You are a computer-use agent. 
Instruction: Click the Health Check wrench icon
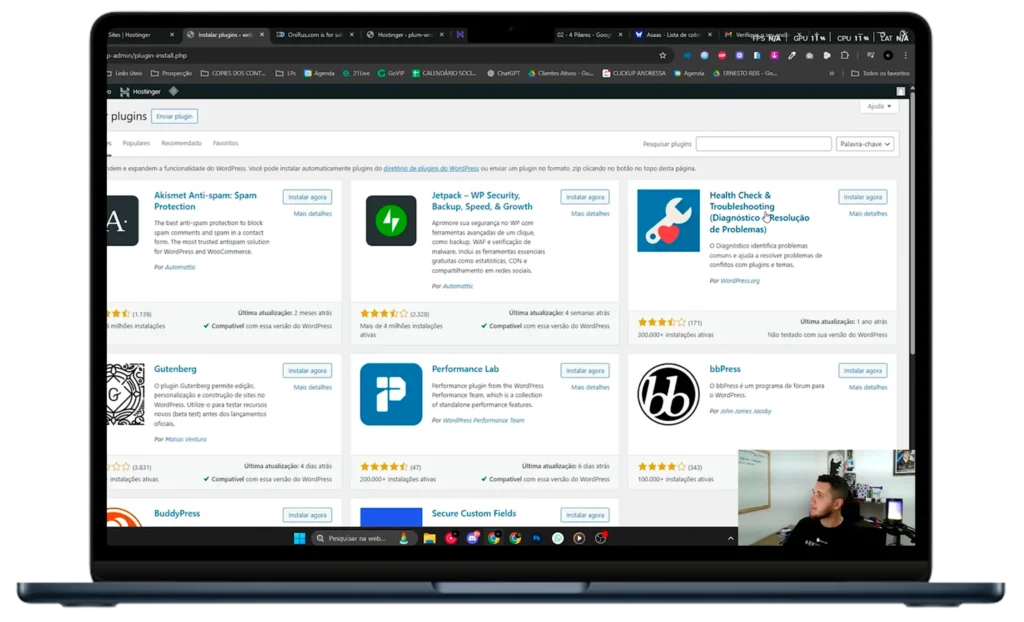pos(668,221)
